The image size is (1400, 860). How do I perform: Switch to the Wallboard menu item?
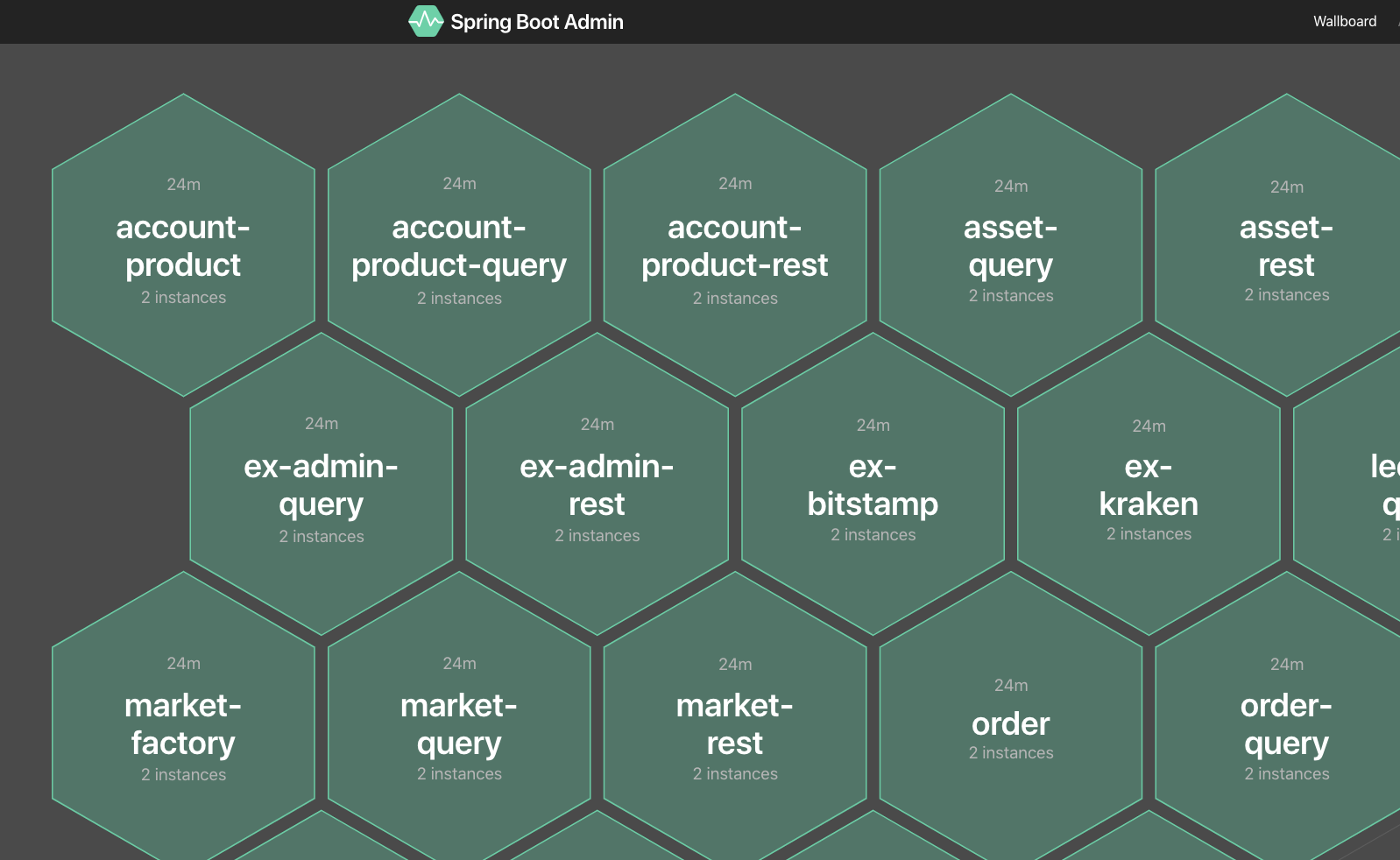point(1344,21)
